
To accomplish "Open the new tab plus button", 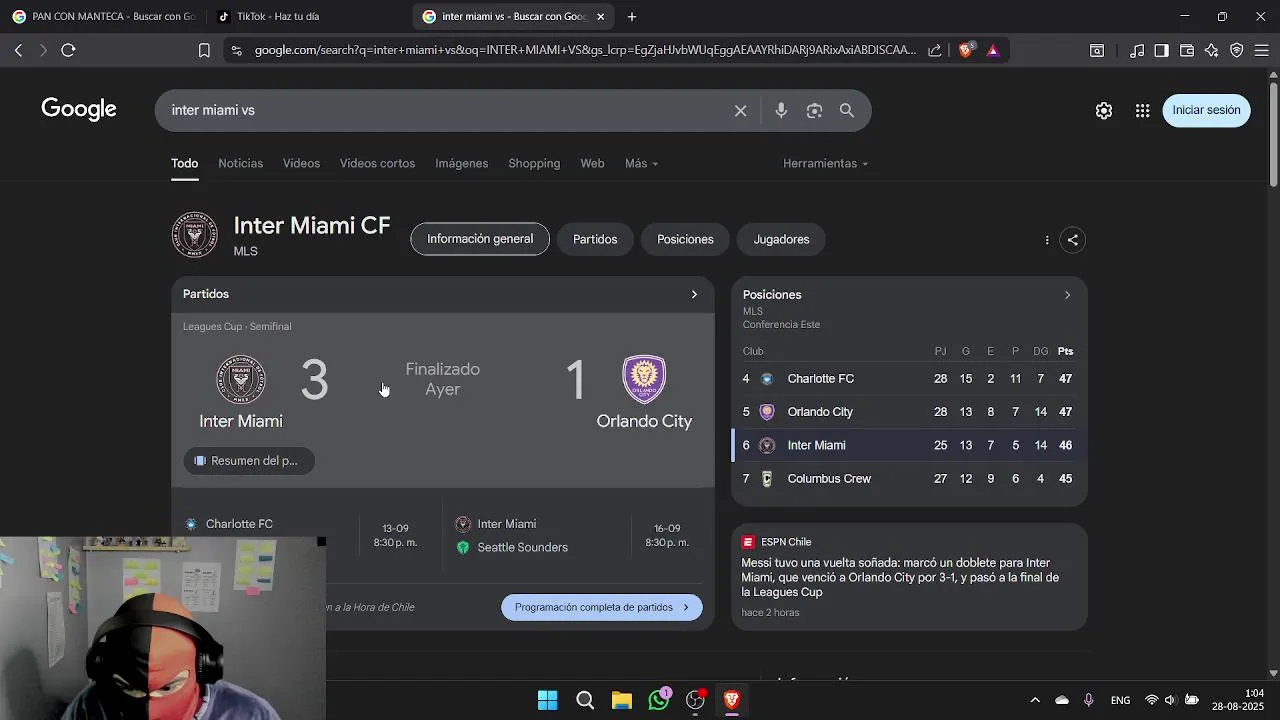I will 632,16.
